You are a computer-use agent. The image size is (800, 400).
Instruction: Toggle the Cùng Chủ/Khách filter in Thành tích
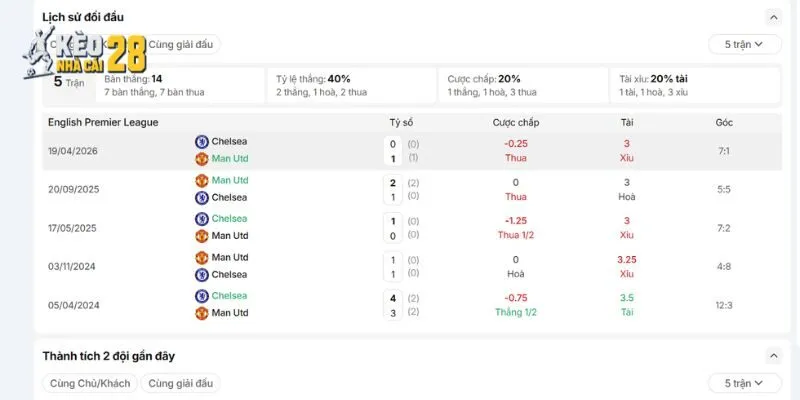click(x=90, y=383)
